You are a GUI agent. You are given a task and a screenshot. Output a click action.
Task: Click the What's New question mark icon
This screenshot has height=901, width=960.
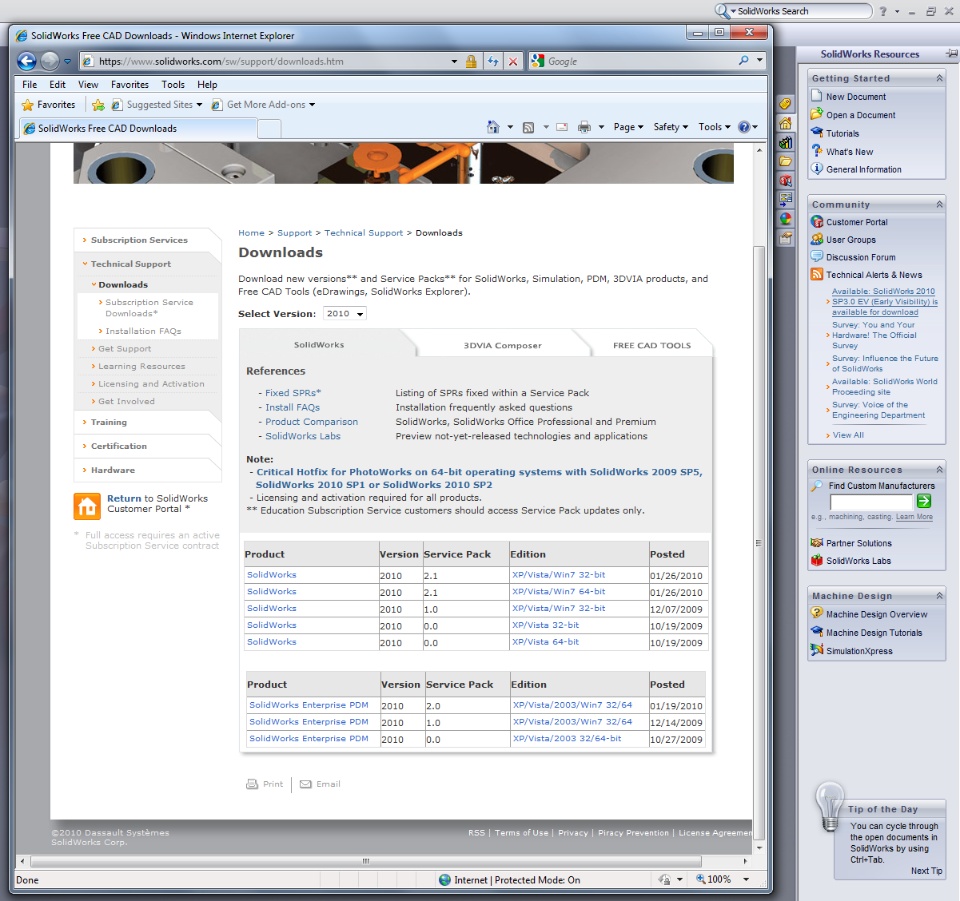point(816,151)
